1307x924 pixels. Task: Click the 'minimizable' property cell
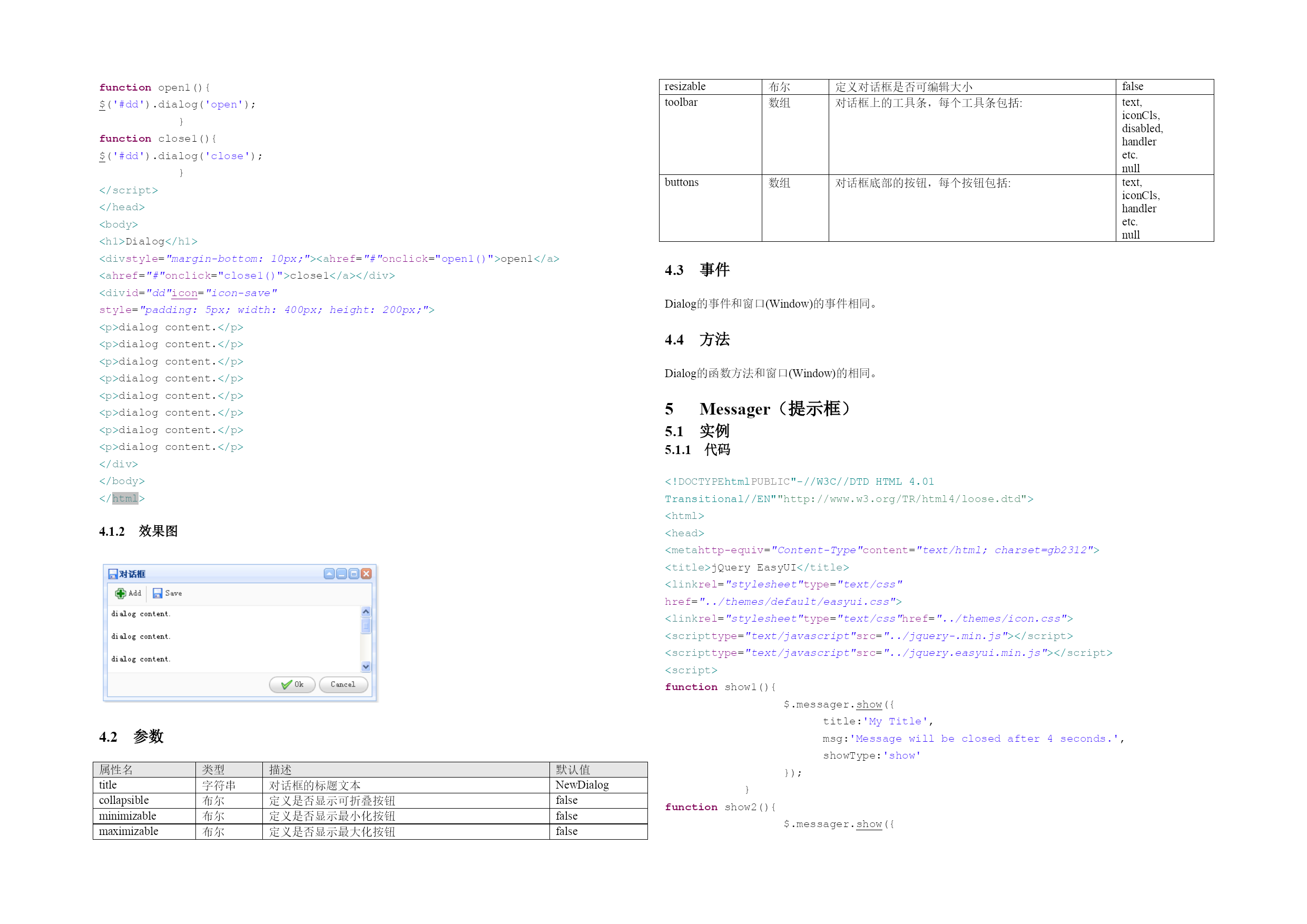144,816
